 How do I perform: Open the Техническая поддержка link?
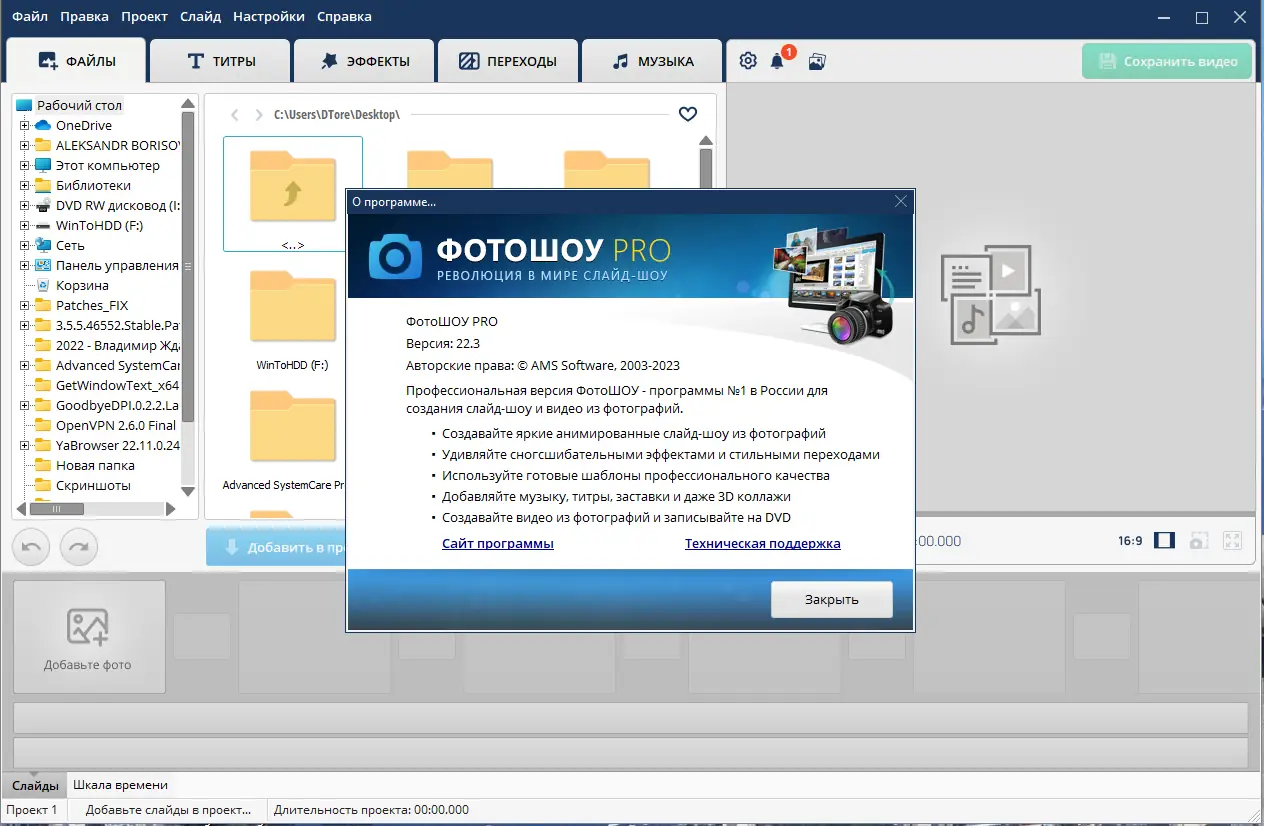coord(763,544)
